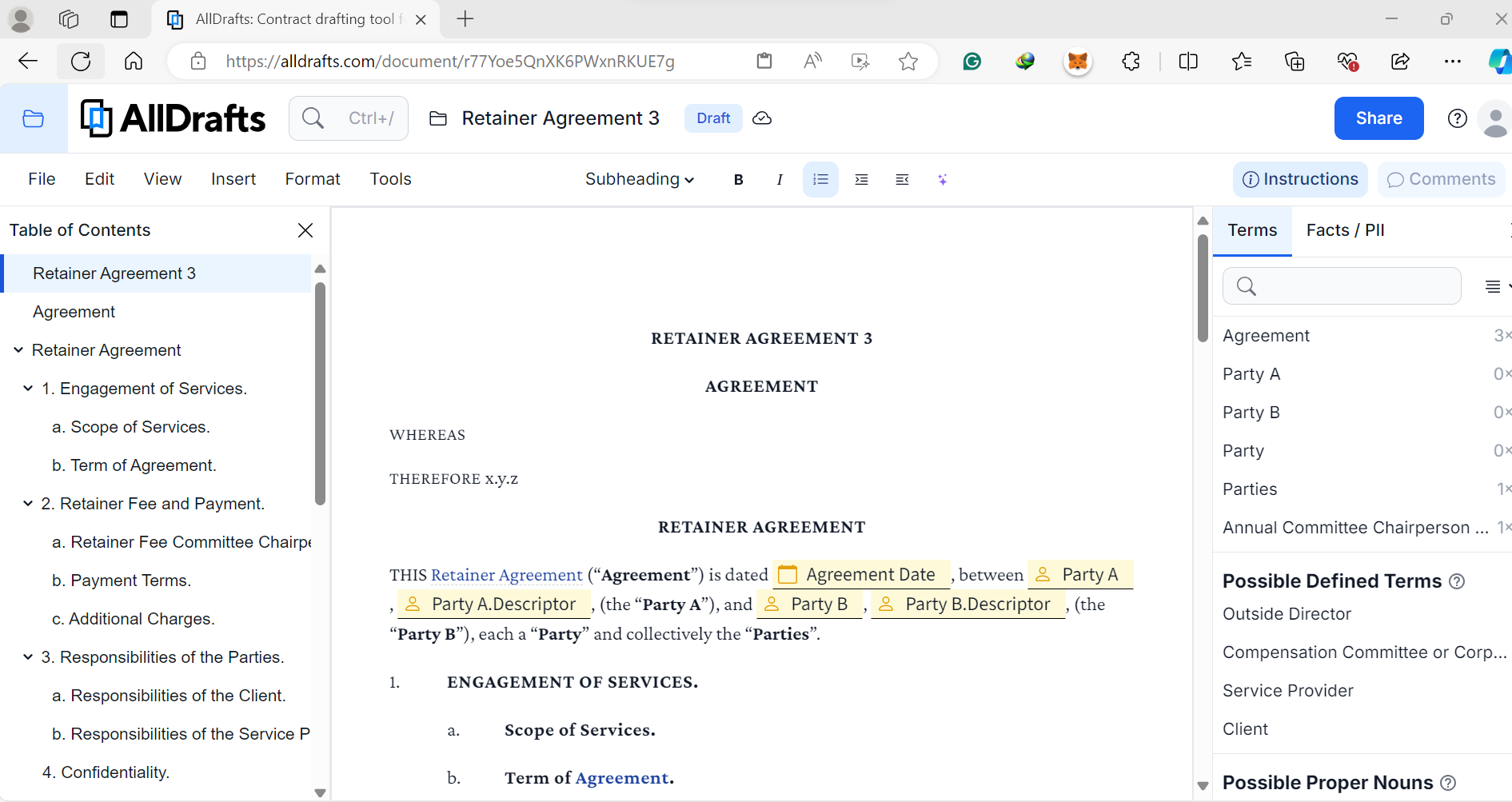Select 'b. Payment Terms.' in contents
The width and height of the screenshot is (1512, 802).
point(122,581)
